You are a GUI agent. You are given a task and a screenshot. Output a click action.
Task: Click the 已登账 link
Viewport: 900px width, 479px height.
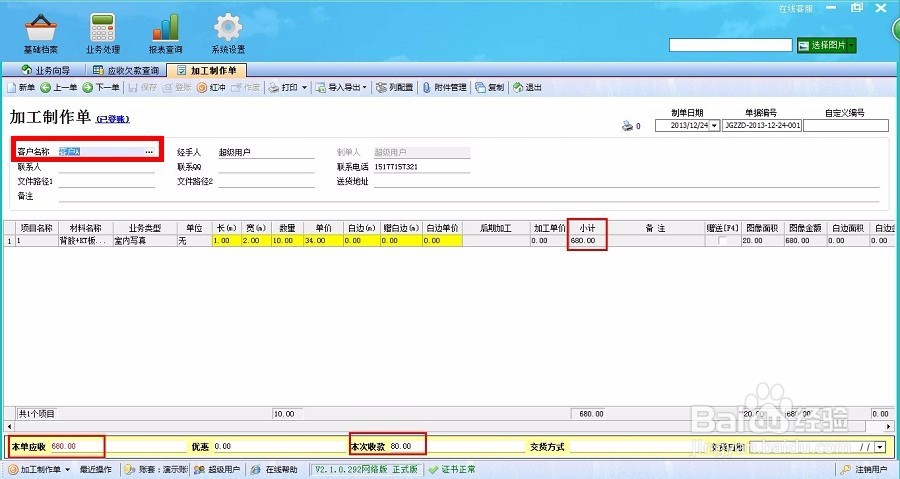coord(113,119)
